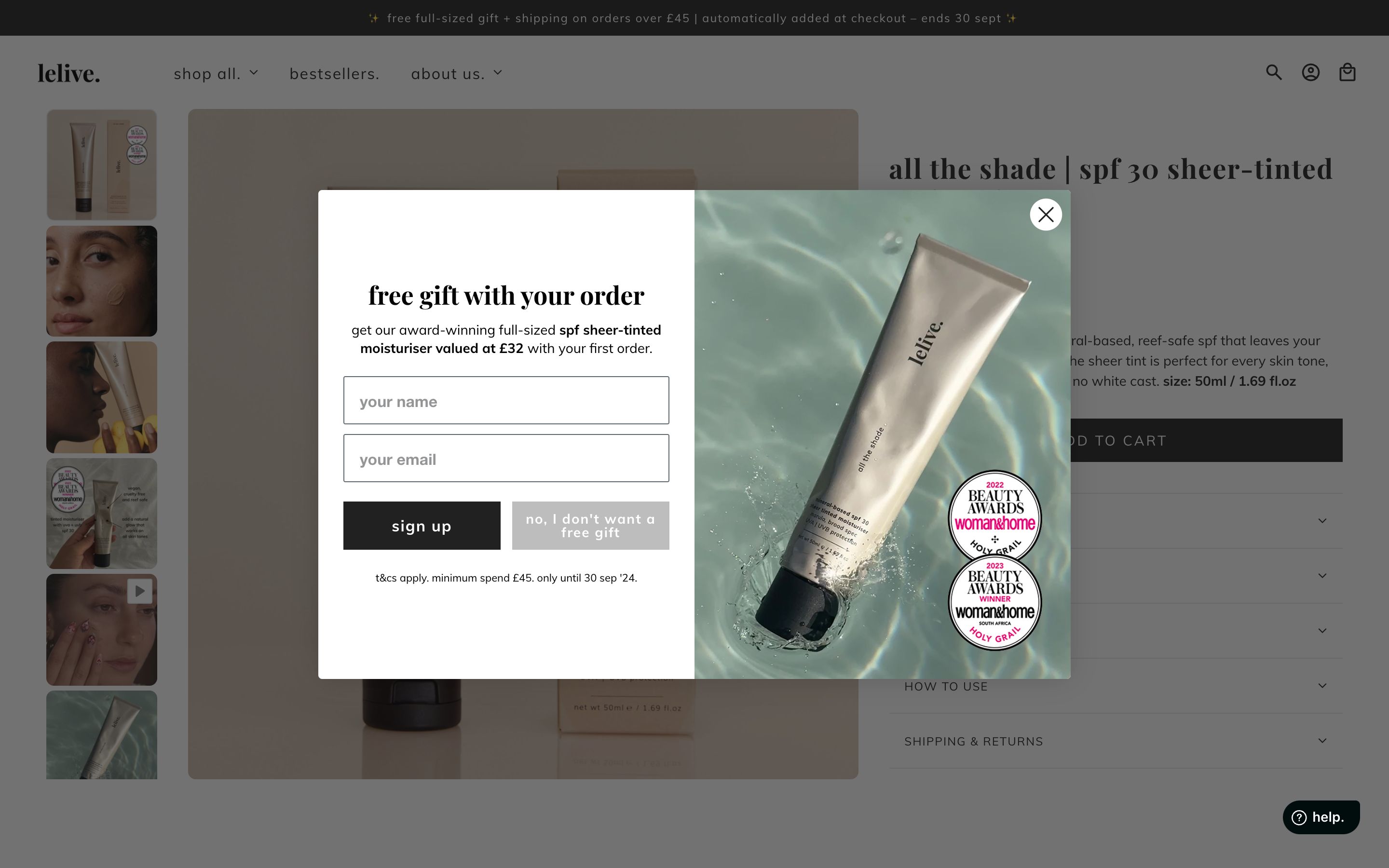Viewport: 1389px width, 868px height.
Task: Select the beauty awards infographic thumbnail
Action: (x=102, y=513)
